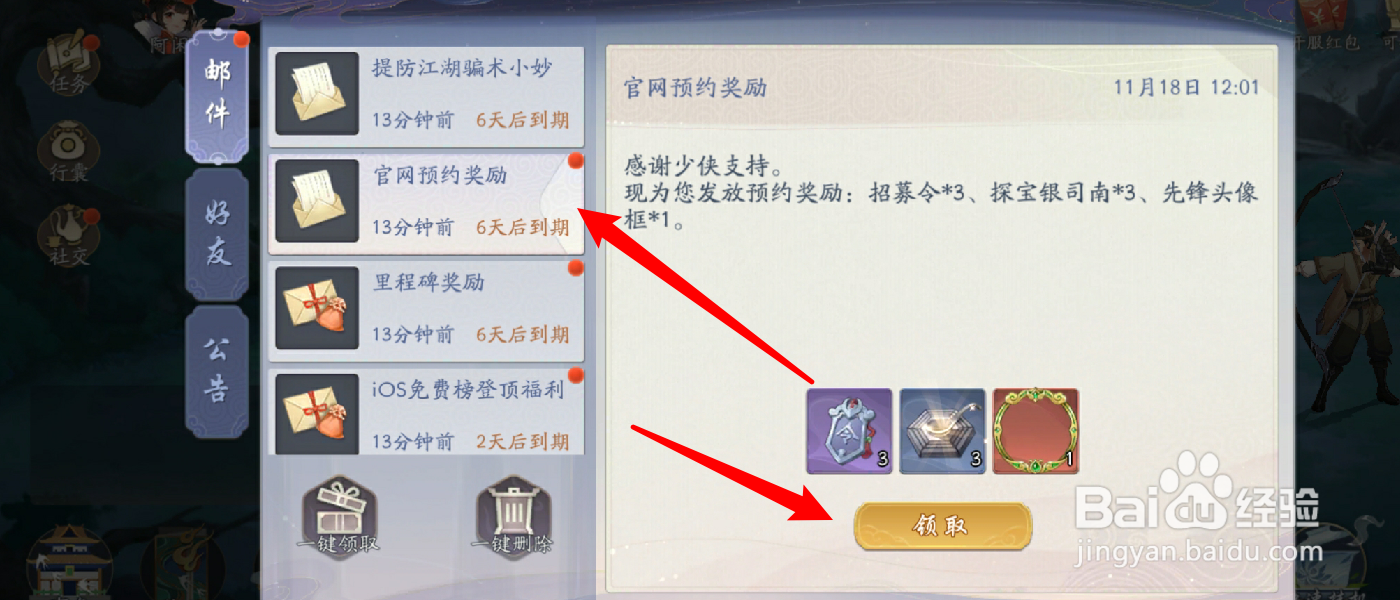Open the 任务 quest icon in sidebar
Screen dimensions: 1400x600
68,64
